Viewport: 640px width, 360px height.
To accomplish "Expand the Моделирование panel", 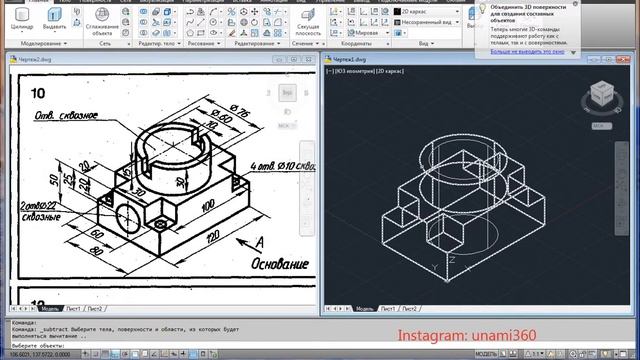I will tap(44, 43).
